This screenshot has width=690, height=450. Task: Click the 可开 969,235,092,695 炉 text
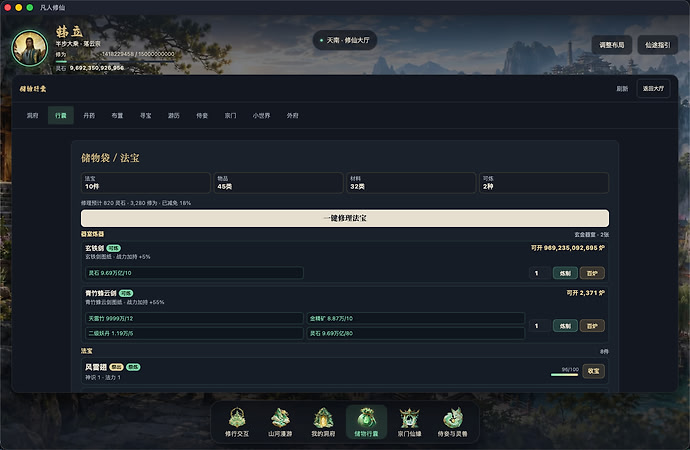point(568,248)
